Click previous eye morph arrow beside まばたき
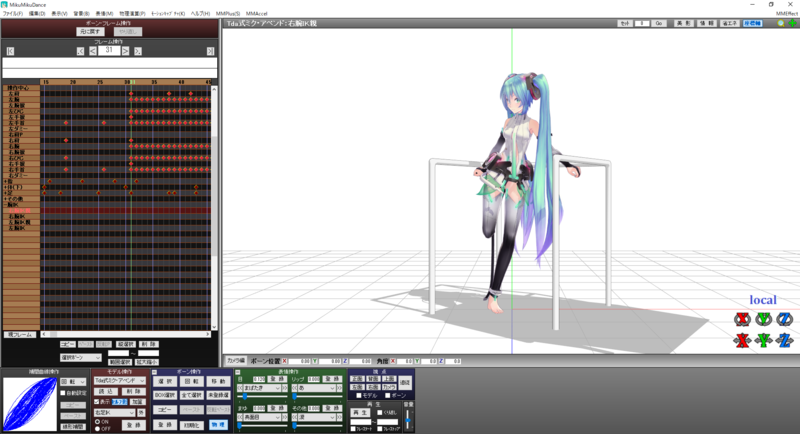800x434 pixels. pos(239,388)
